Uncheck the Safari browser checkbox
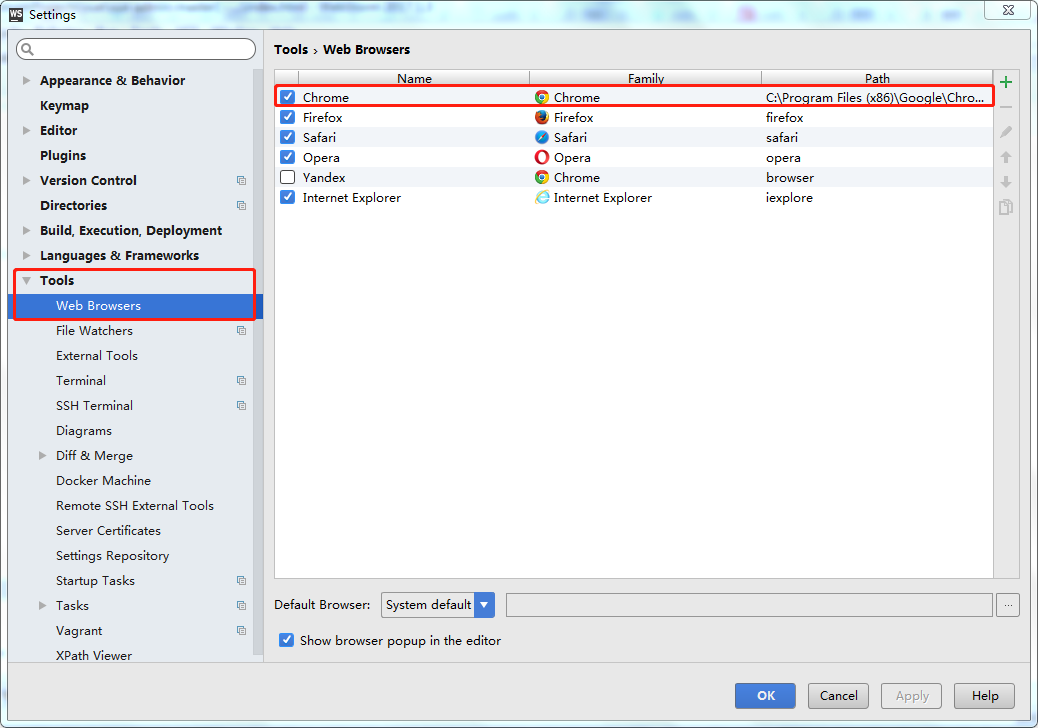Image resolution: width=1038 pixels, height=728 pixels. pyautogui.click(x=287, y=137)
